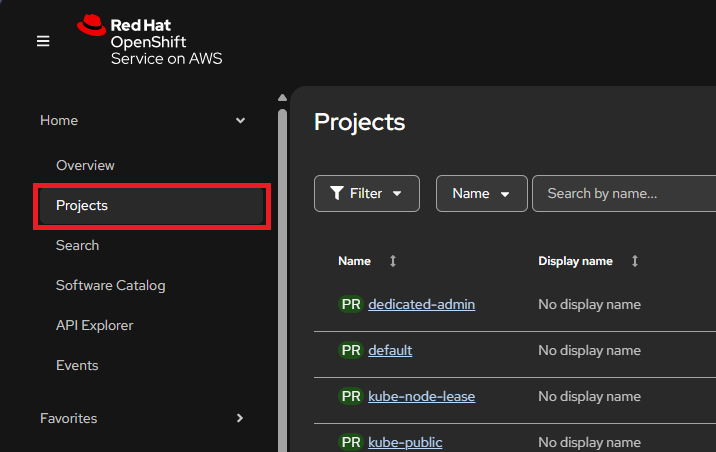Select Projects in the sidebar
This screenshot has height=452, width=716.
pyautogui.click(x=82, y=206)
